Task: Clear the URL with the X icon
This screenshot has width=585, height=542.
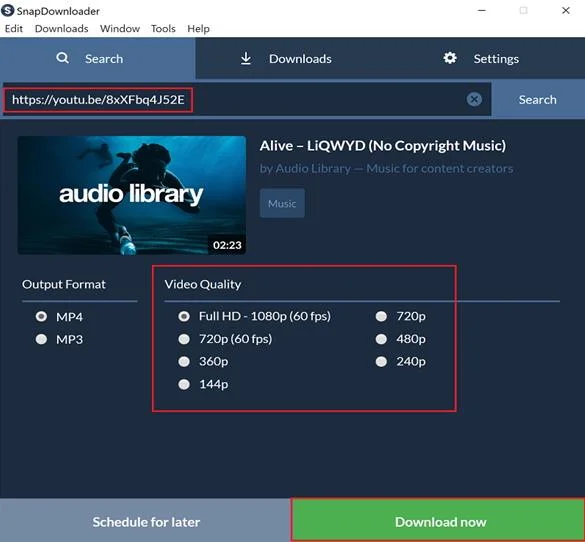Action: (474, 99)
